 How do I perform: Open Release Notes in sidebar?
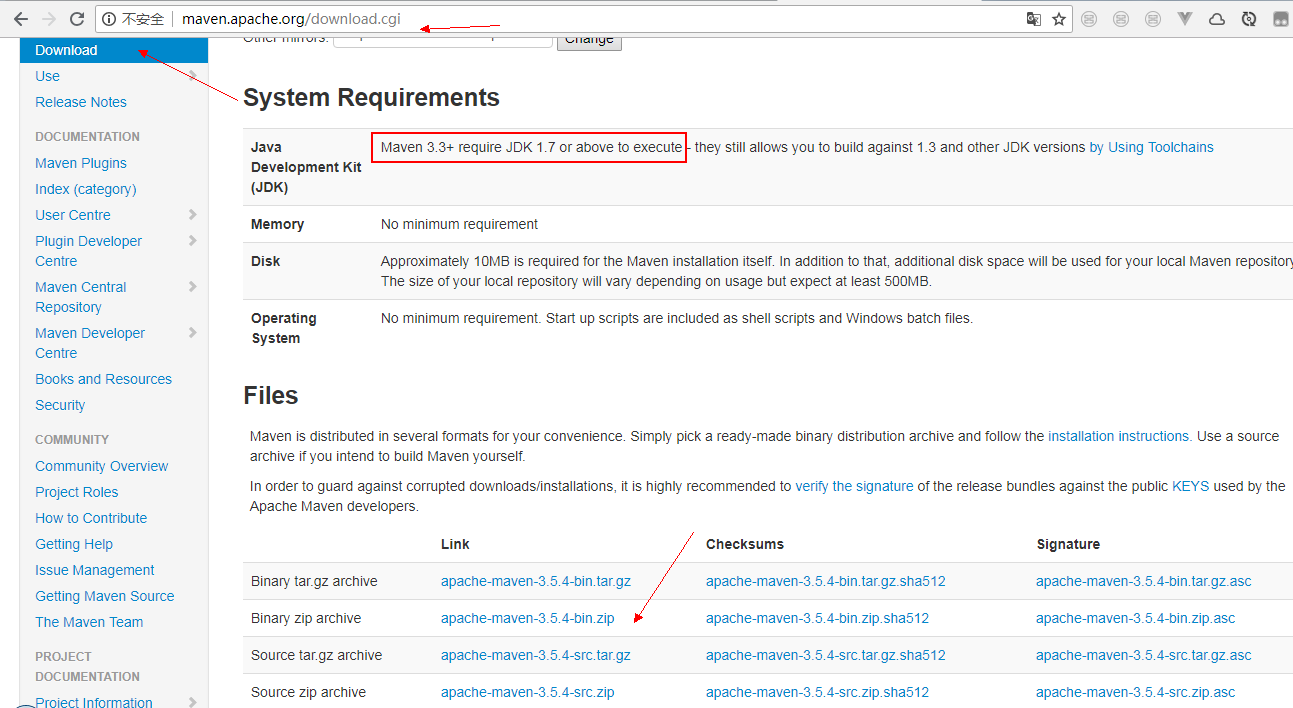click(x=81, y=102)
